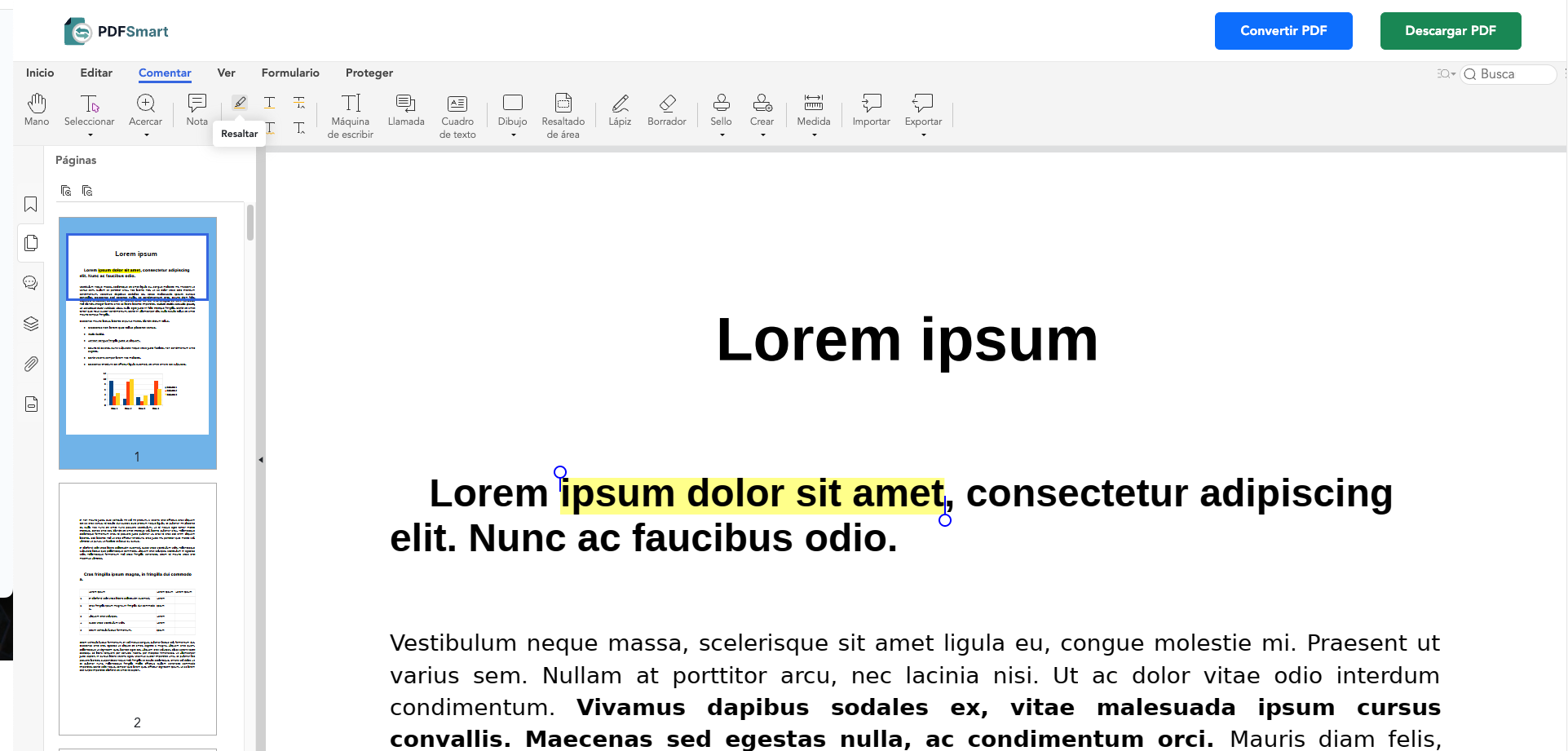Pick the insert text caret tool
Image resolution: width=1568 pixels, height=751 pixels.
tap(299, 128)
